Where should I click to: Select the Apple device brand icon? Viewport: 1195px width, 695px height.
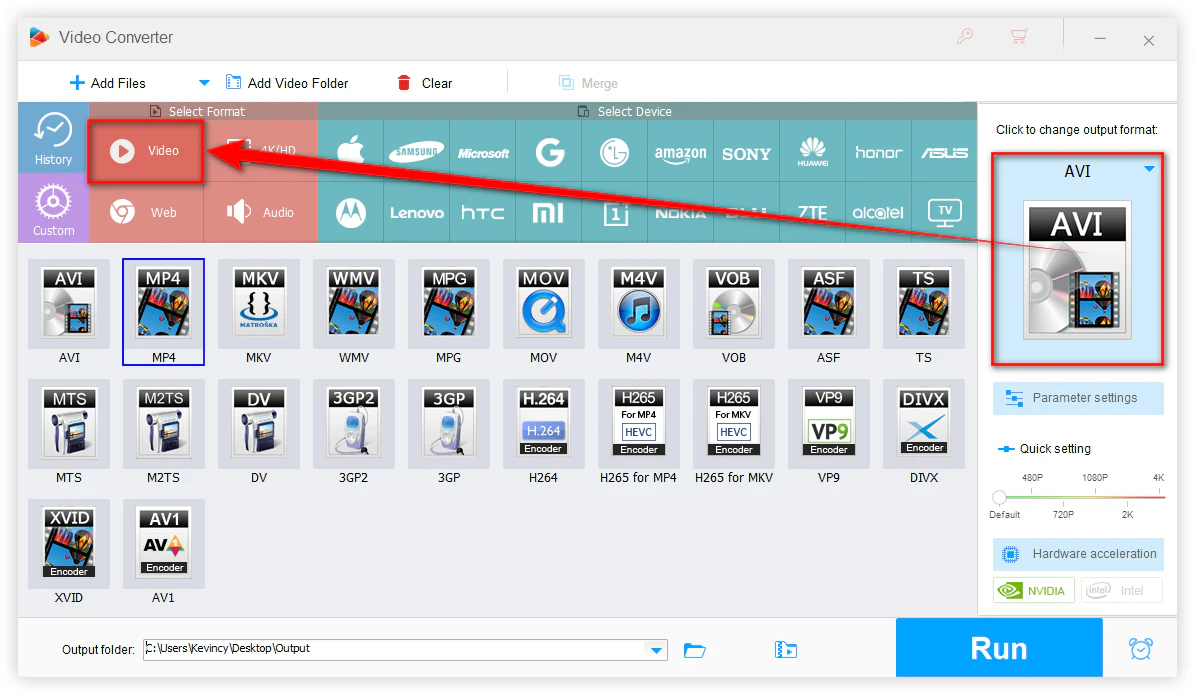pyautogui.click(x=350, y=152)
